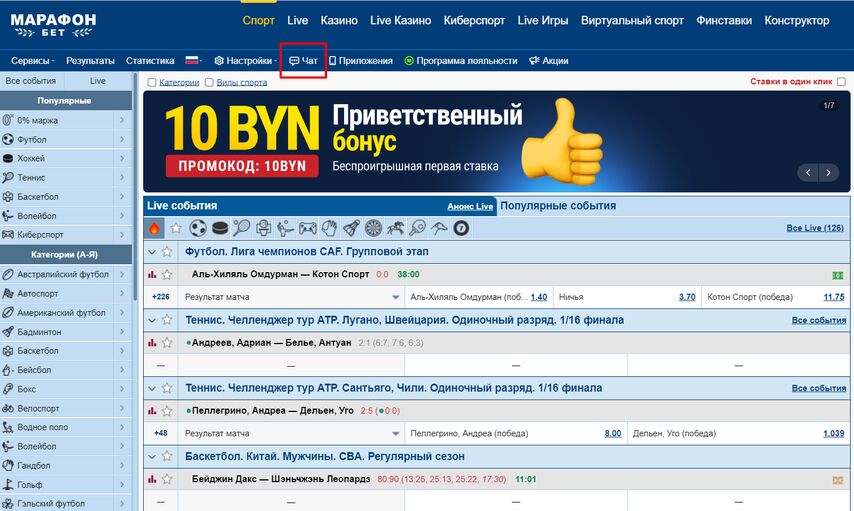
Task: Filter live events by esports gamepad icon
Action: (x=307, y=228)
